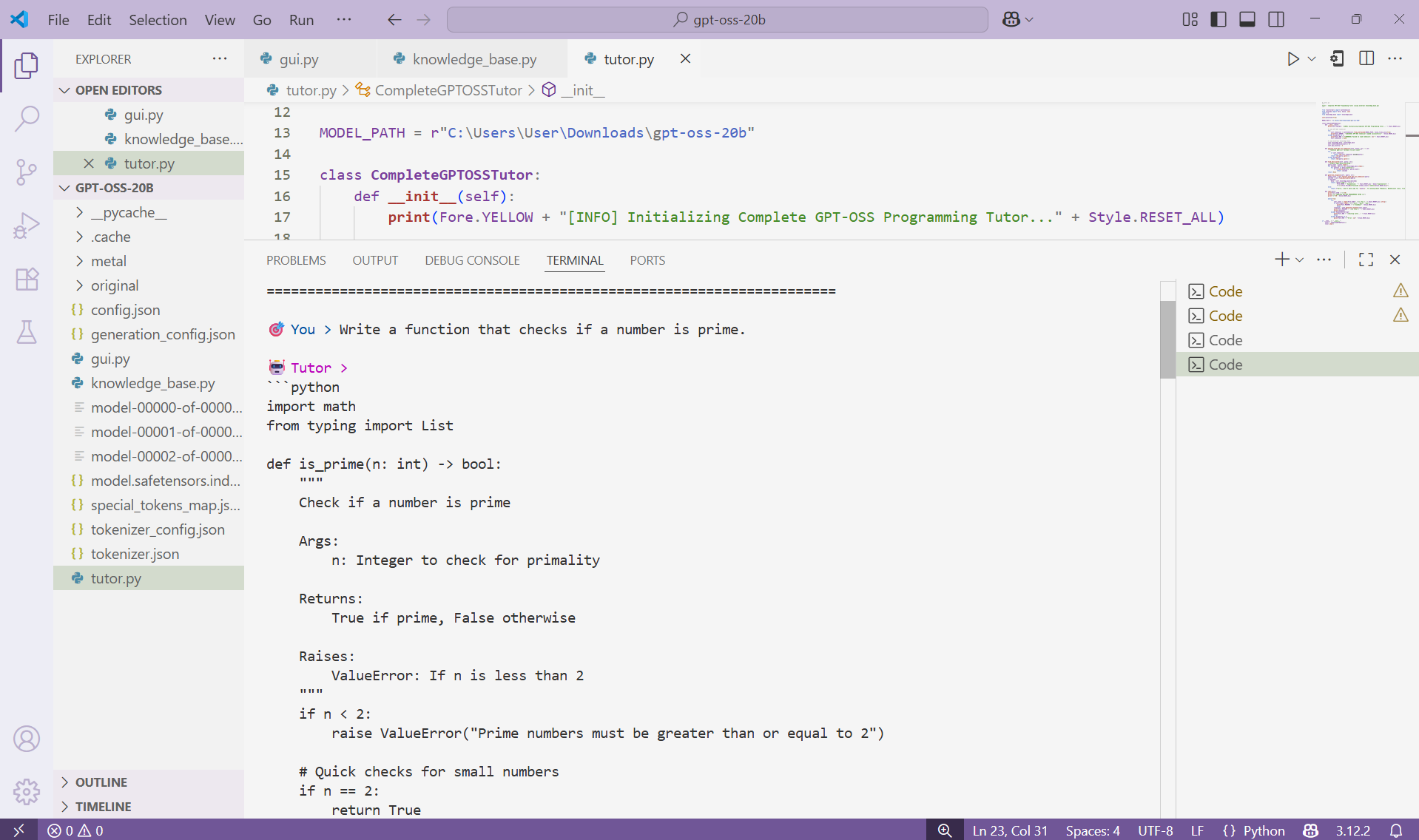Expand the .cache folder

point(149,237)
